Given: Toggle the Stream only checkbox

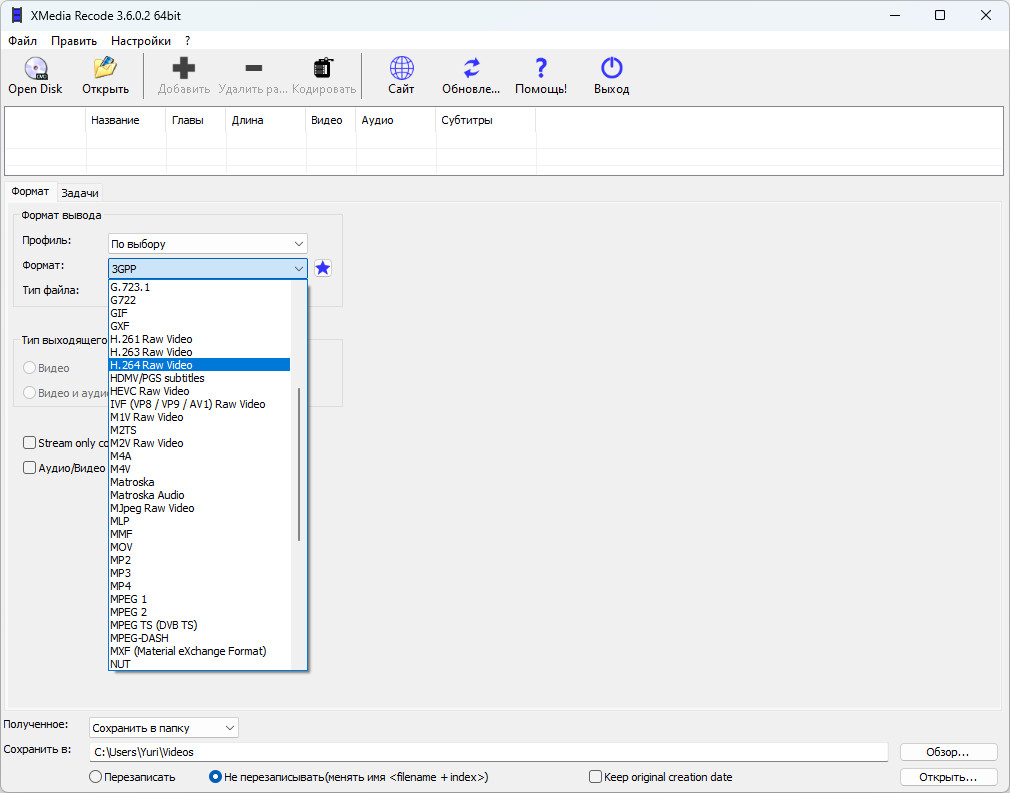Looking at the screenshot, I should click(29, 443).
